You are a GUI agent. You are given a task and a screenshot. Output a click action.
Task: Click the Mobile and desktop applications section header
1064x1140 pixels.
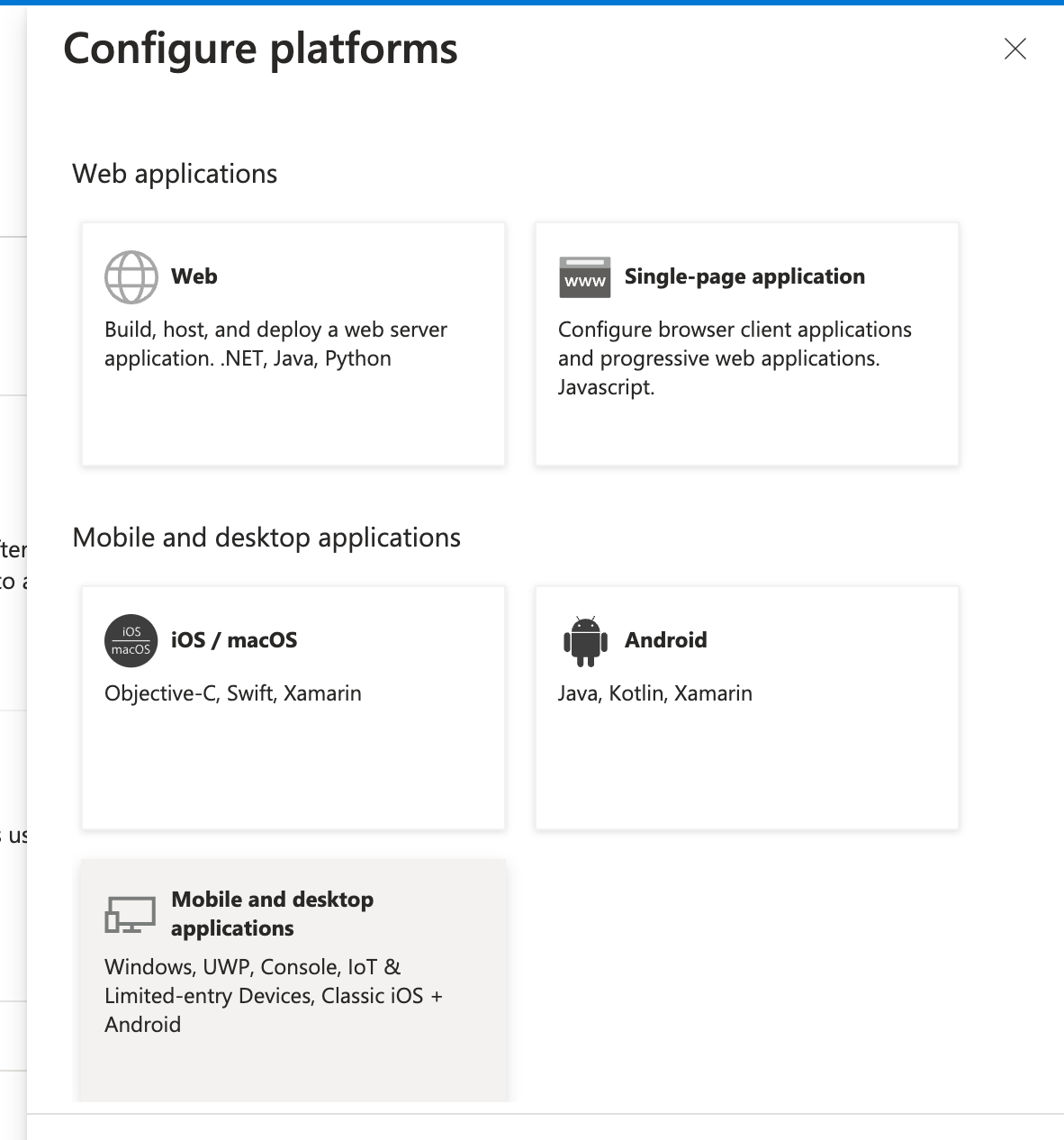tap(266, 537)
